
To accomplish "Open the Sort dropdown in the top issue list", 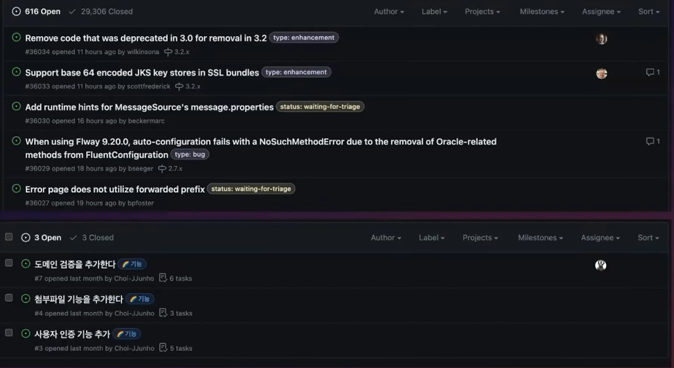I will [x=649, y=12].
